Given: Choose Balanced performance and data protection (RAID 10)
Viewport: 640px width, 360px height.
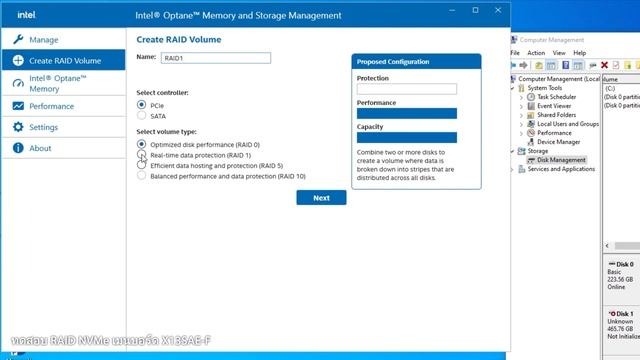Looking at the screenshot, I should pyautogui.click(x=141, y=176).
